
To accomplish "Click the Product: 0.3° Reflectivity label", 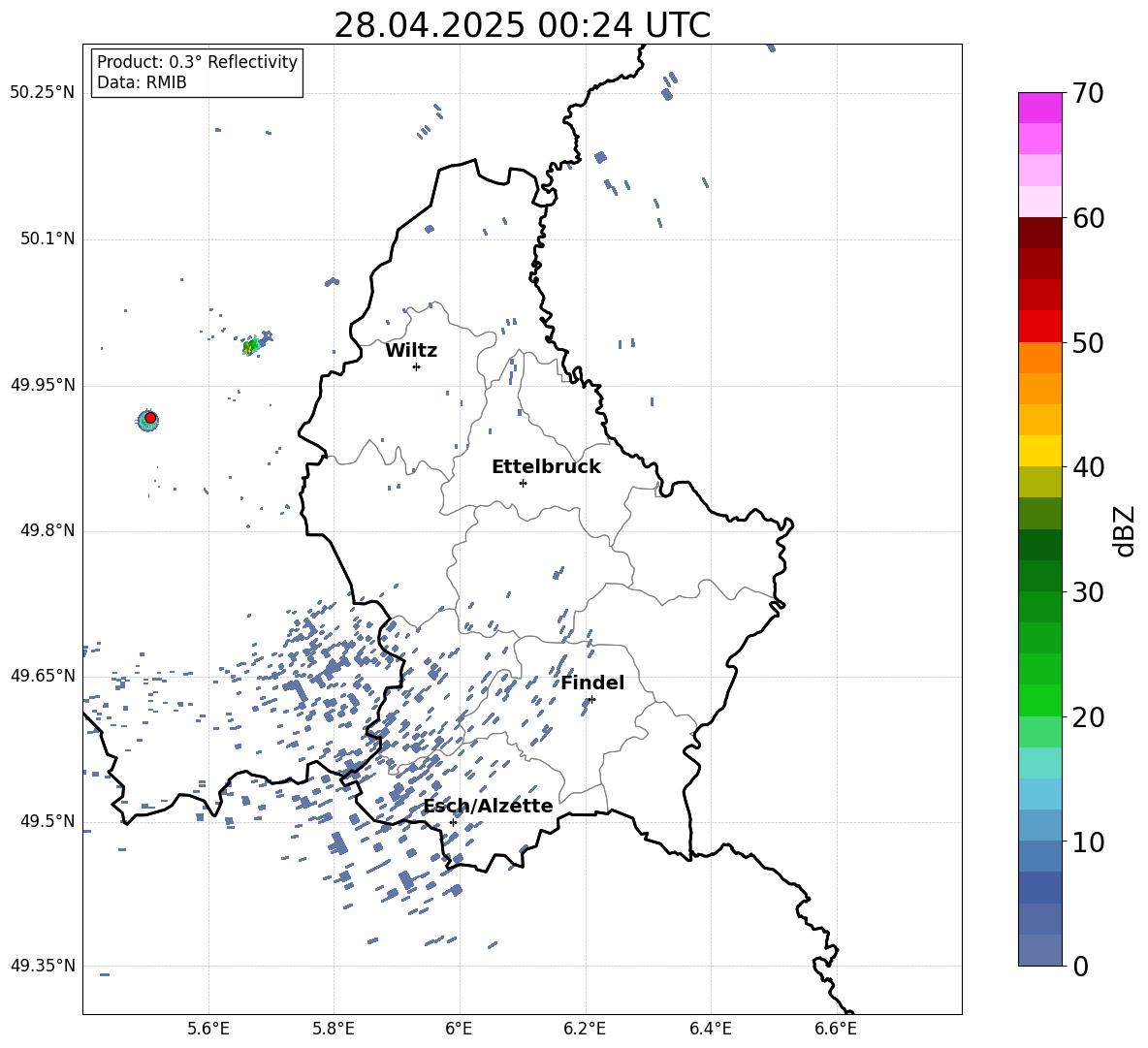I will click(197, 61).
